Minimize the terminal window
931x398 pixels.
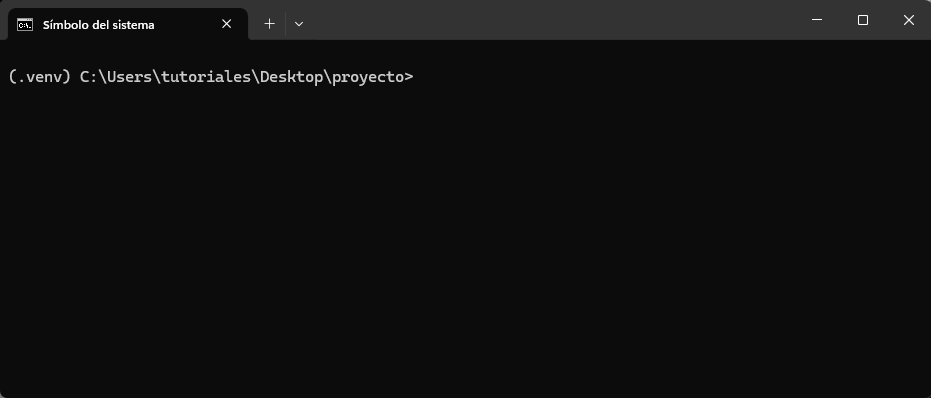[x=817, y=20]
